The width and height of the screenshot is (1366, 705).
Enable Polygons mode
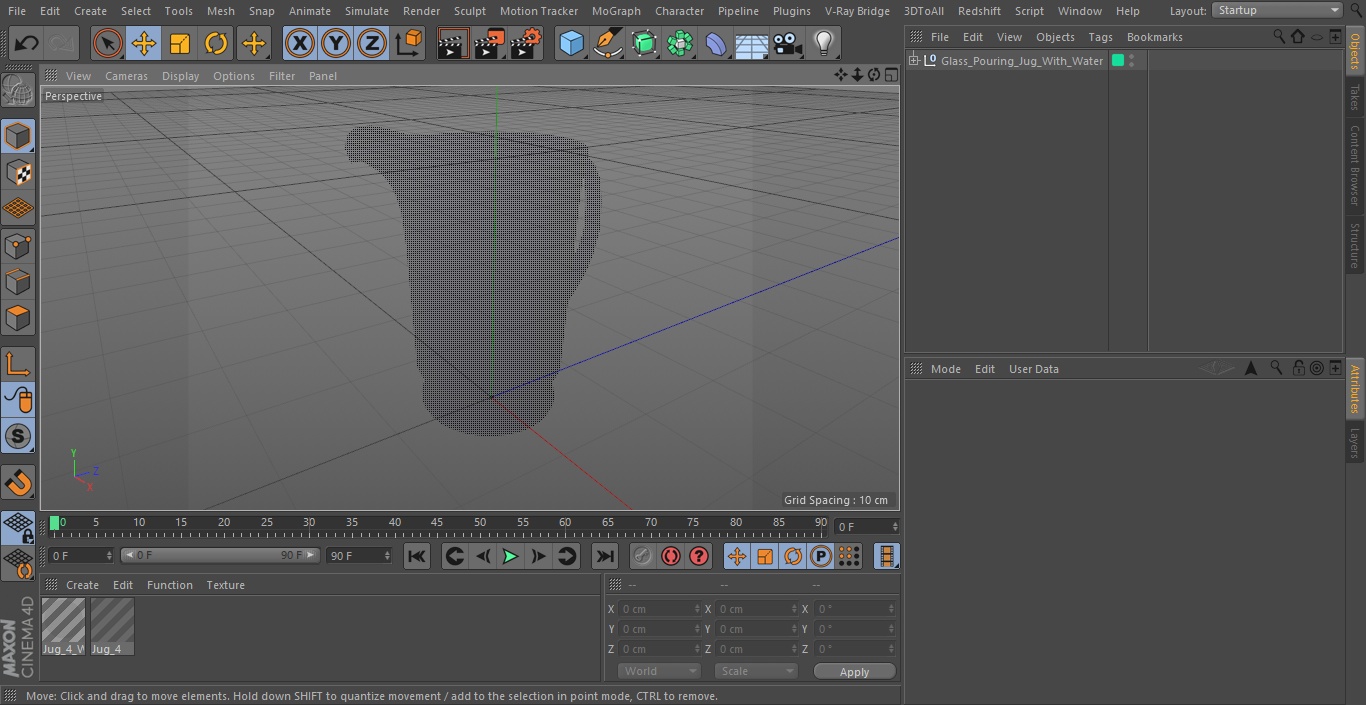(18, 318)
